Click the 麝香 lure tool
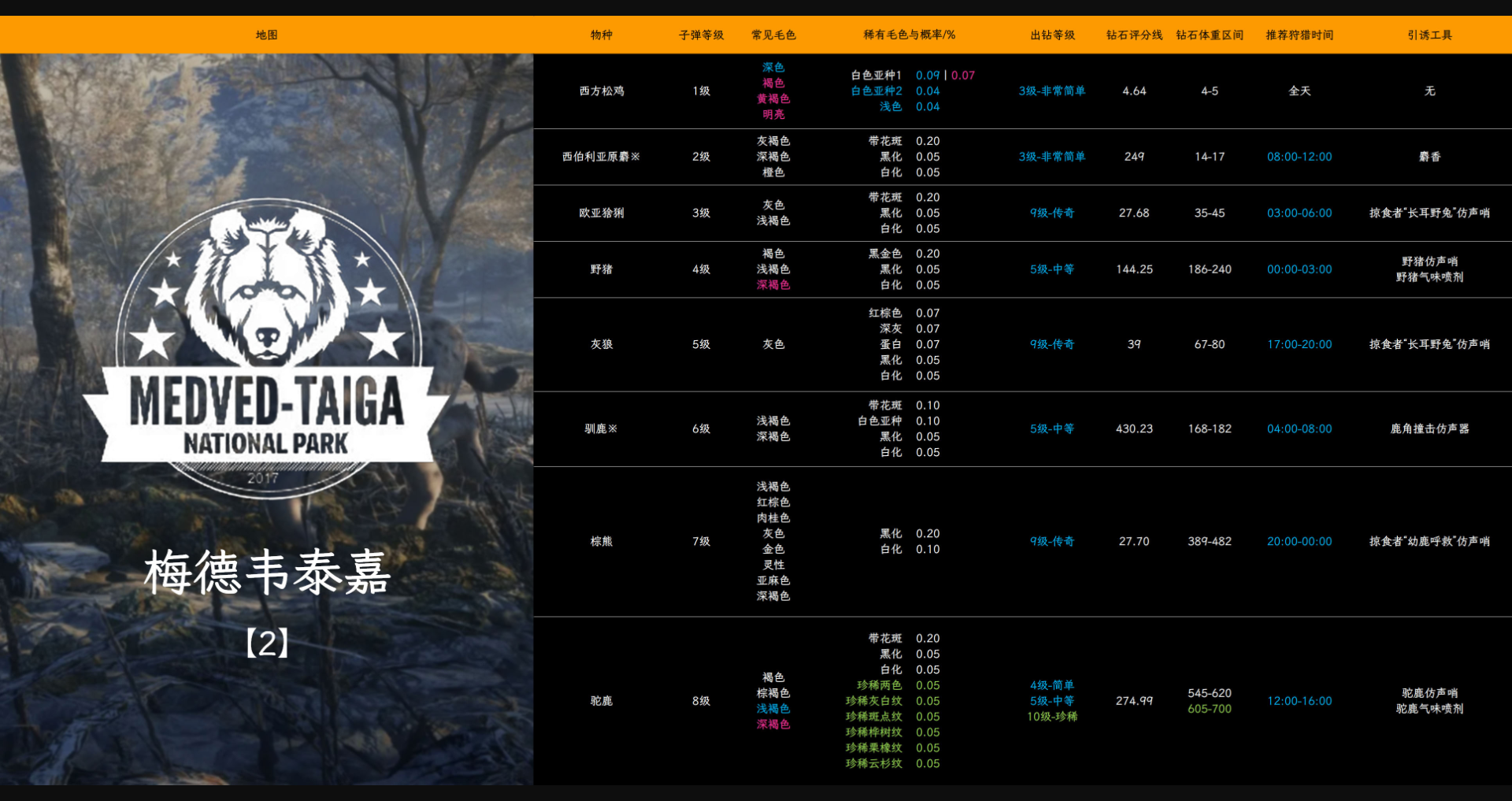The width and height of the screenshot is (1512, 801). click(1430, 157)
